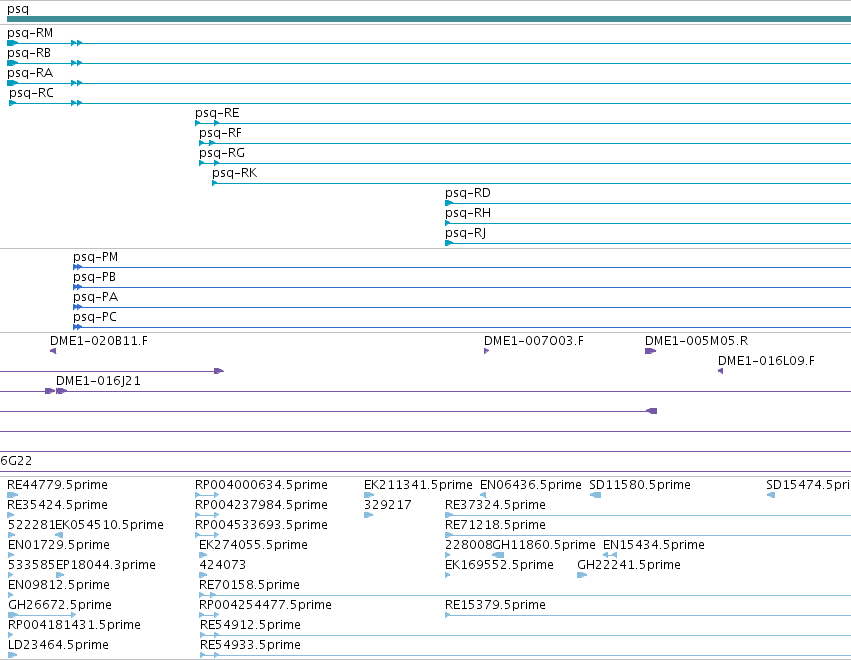The height and width of the screenshot is (660, 851).
Task: Select EST RE54912.5prime
Action: (250, 625)
